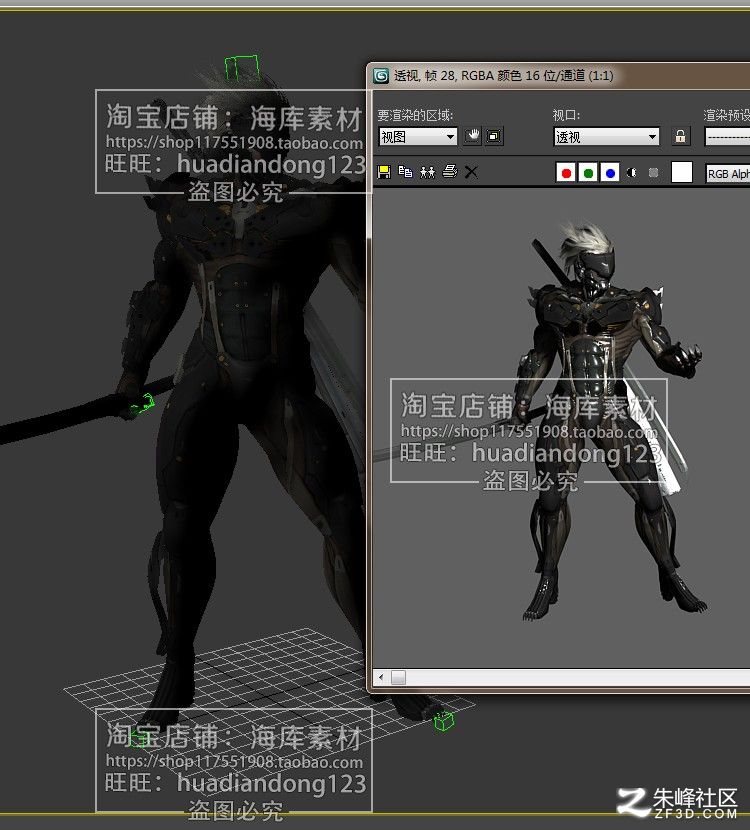This screenshot has width=750, height=830.
Task: Open the white color swatch
Action: pyautogui.click(x=682, y=172)
